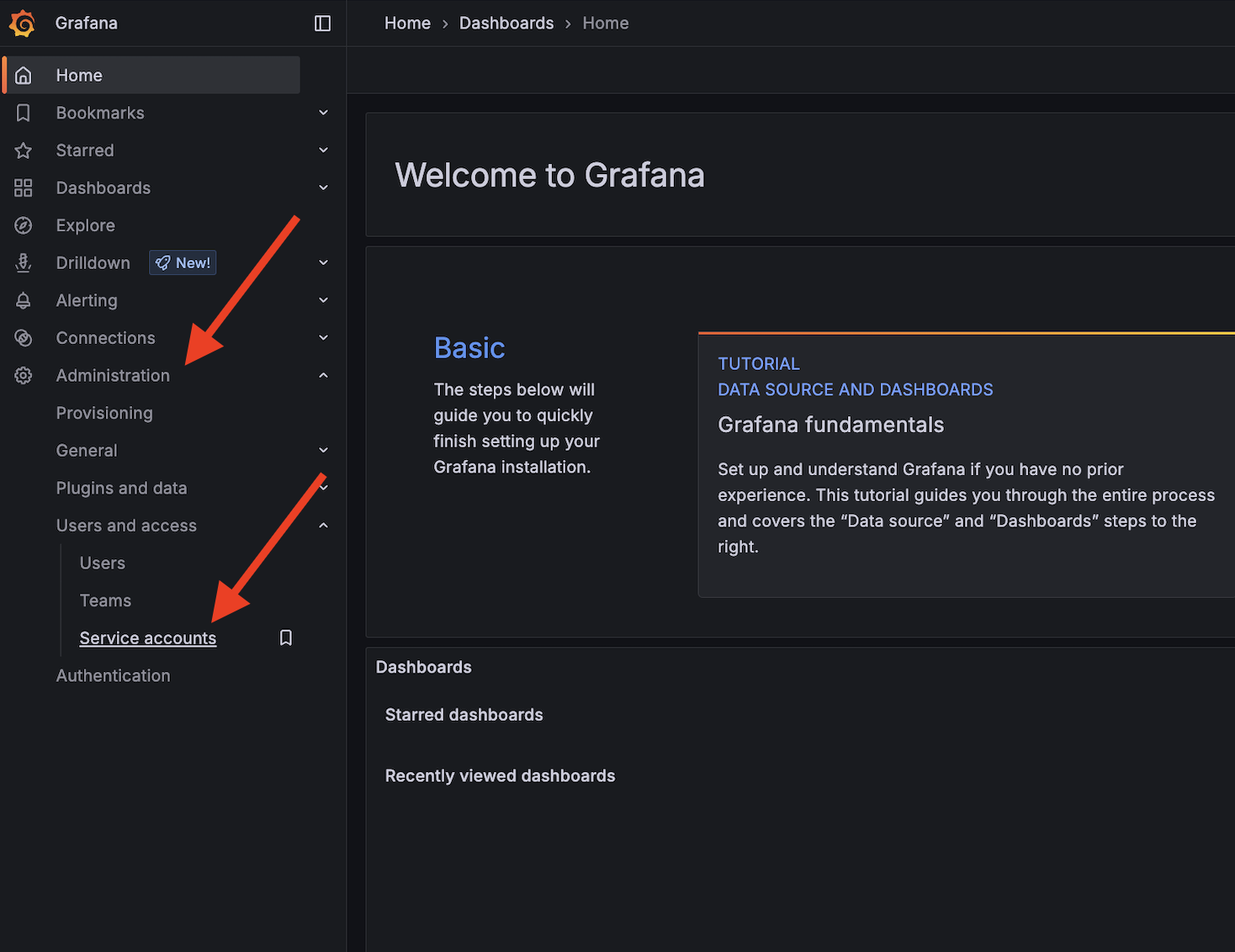Open Users under Users and access
This screenshot has height=952, width=1235.
click(x=102, y=563)
